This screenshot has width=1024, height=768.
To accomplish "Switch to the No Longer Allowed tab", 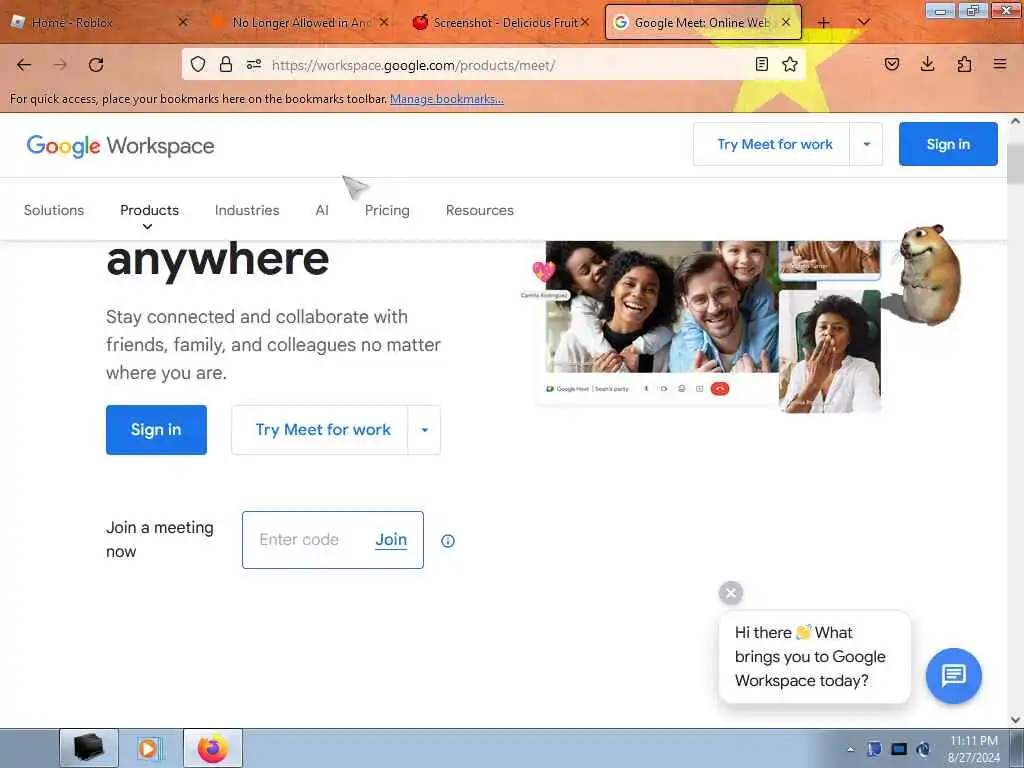I will point(300,22).
